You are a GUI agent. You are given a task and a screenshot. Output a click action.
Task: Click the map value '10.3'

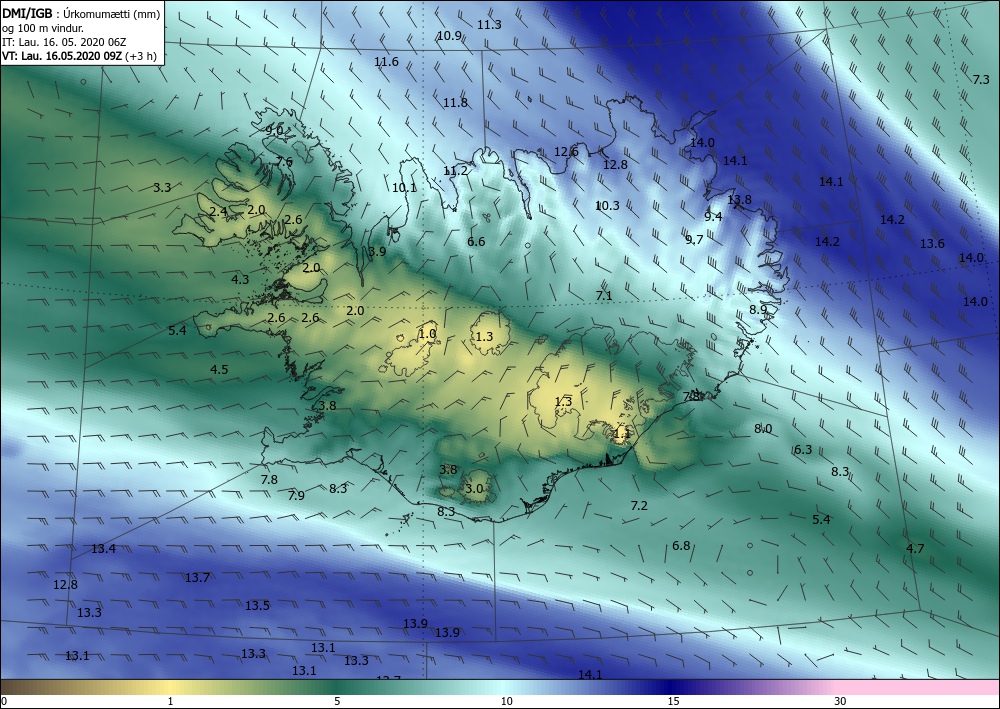click(607, 206)
